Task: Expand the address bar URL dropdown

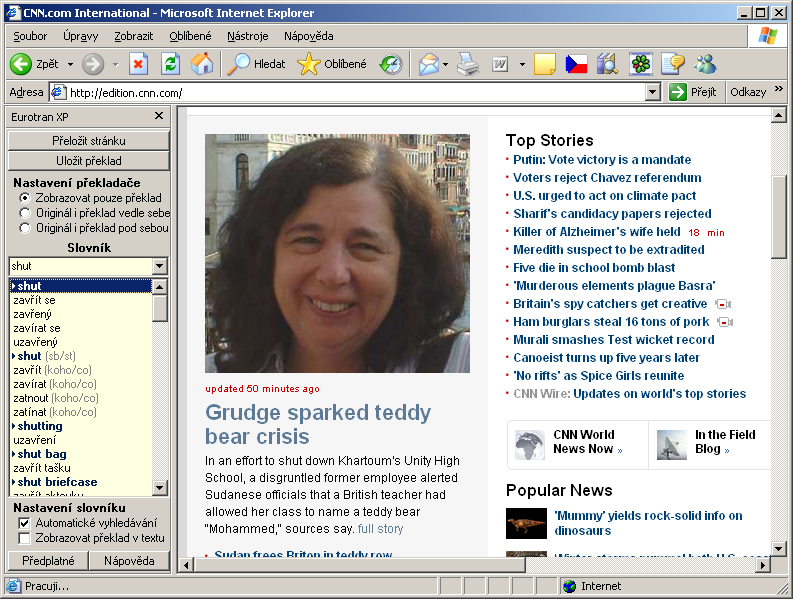Action: (x=653, y=92)
